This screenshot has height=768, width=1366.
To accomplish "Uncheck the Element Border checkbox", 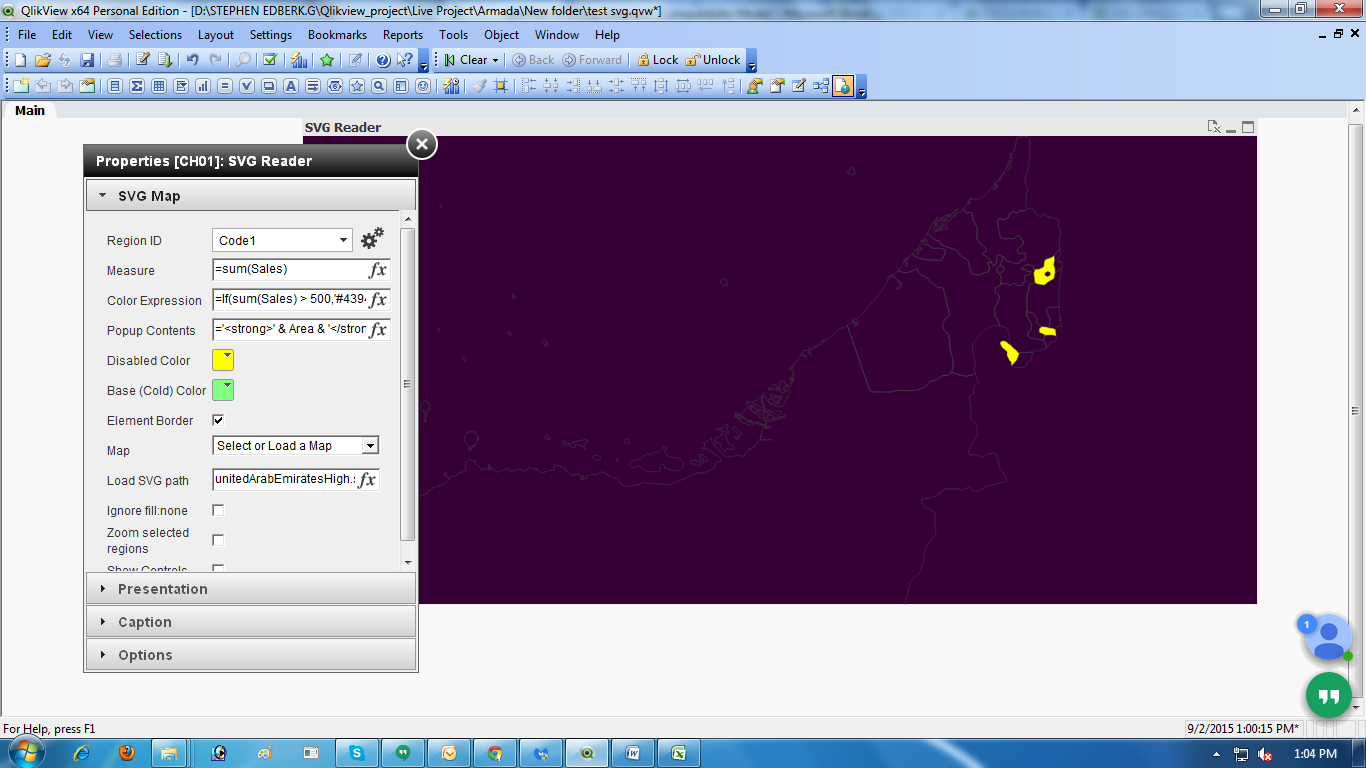I will pos(218,420).
